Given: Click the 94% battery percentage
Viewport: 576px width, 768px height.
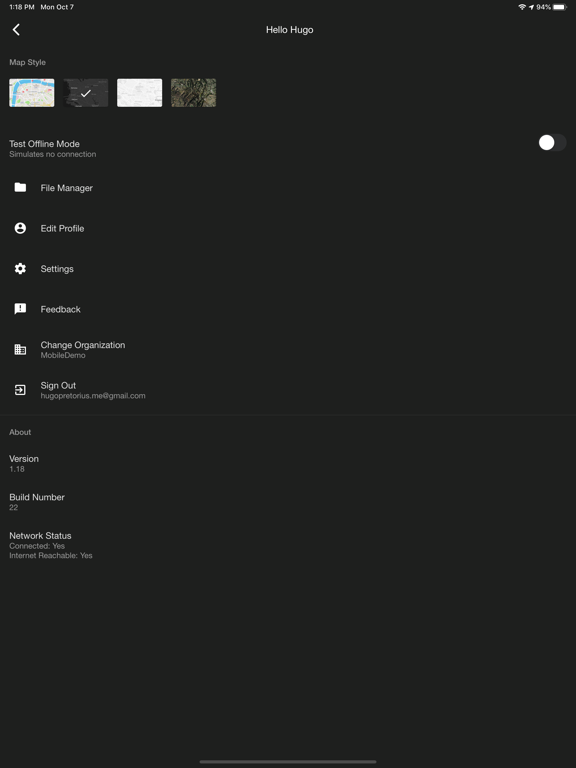Looking at the screenshot, I should (x=543, y=7).
